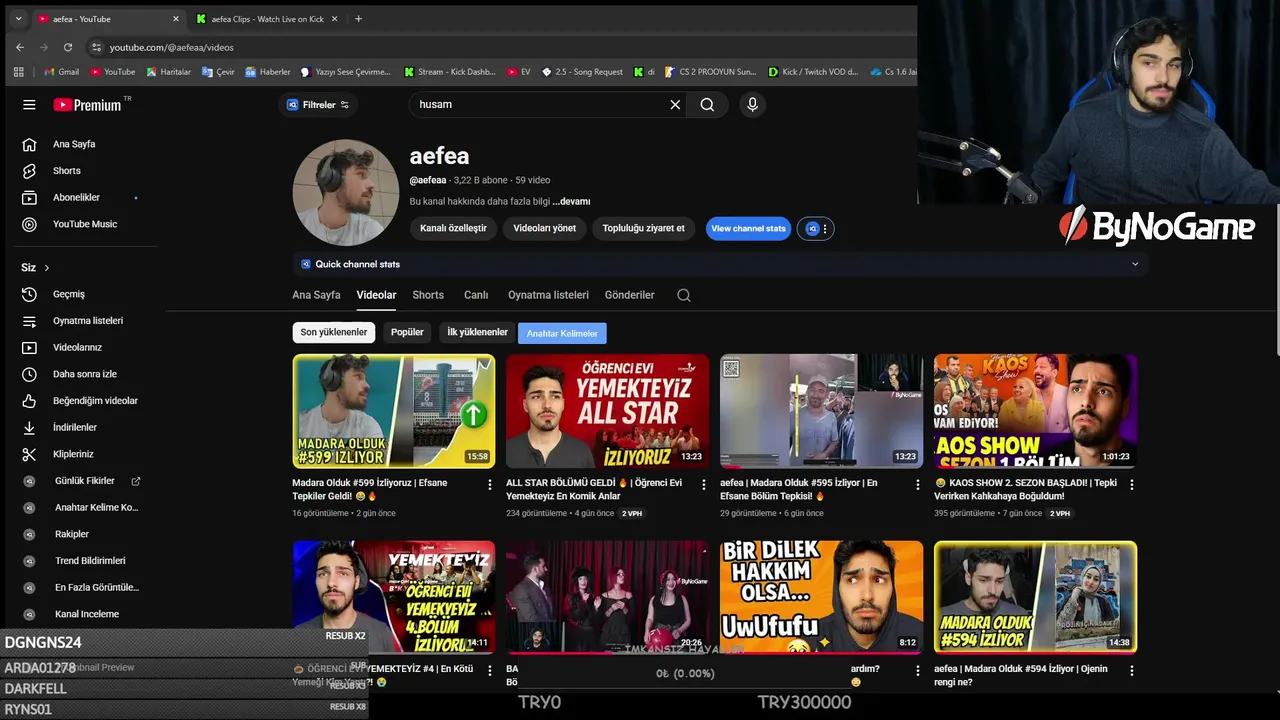Viewport: 1280px width, 720px height.
Task: Open the KAOS SHOW video thumbnail
Action: pos(1035,411)
